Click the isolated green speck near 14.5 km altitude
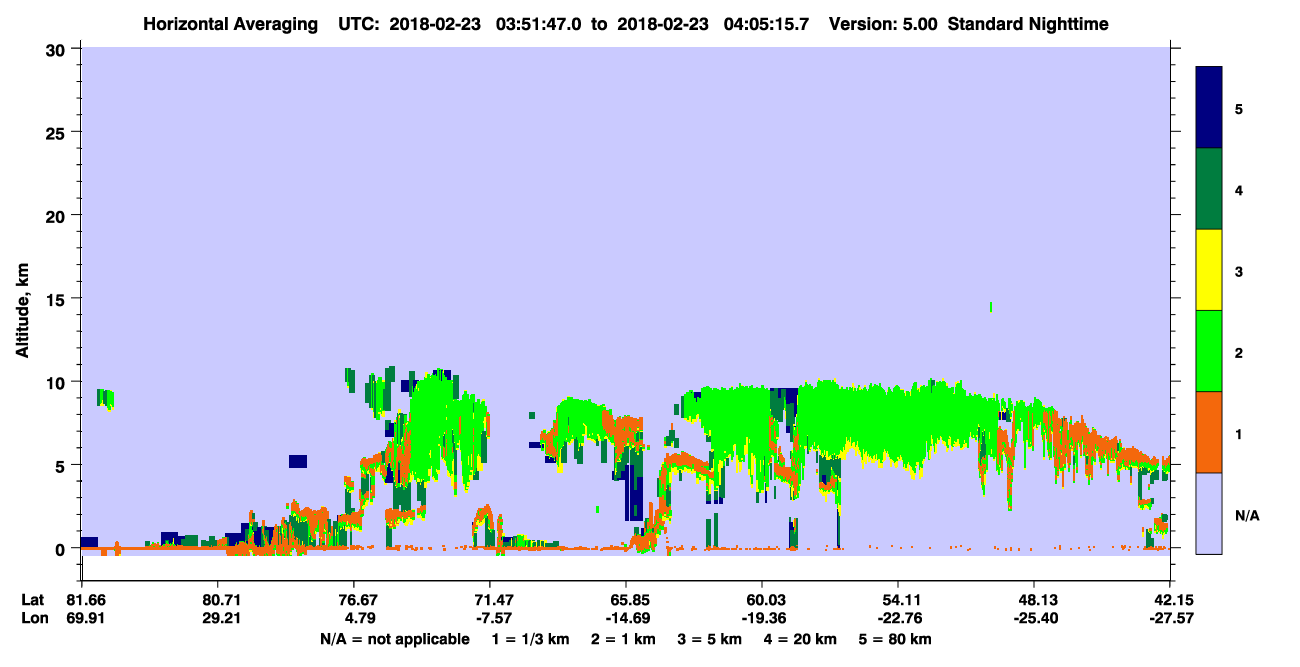This screenshot has width=1300, height=667. coord(990,307)
